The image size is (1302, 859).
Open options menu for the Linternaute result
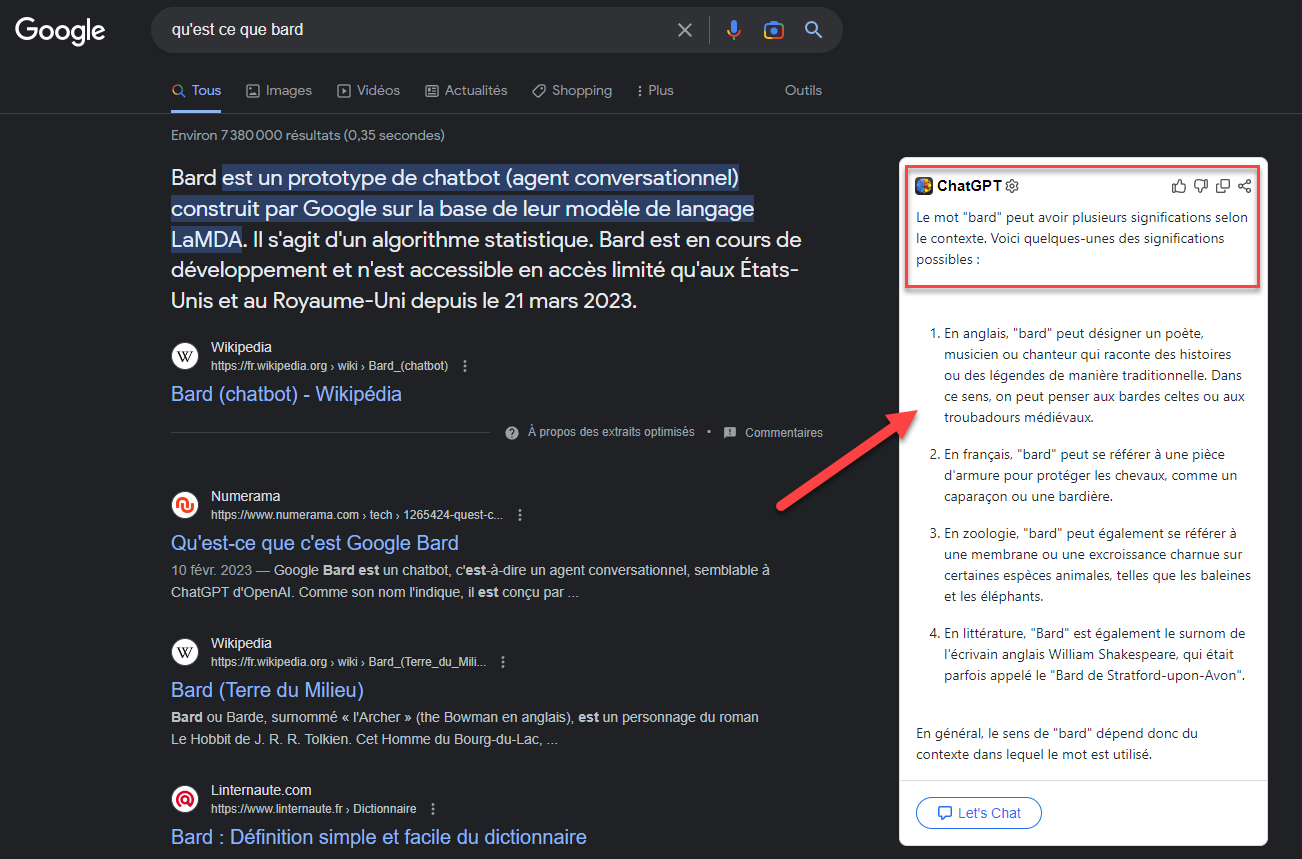(x=433, y=809)
